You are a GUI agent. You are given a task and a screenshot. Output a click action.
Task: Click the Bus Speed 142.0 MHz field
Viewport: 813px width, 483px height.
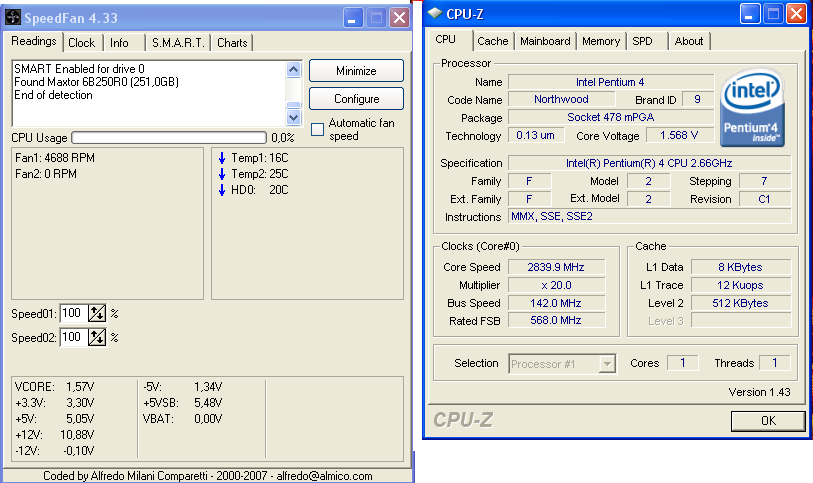[x=556, y=303]
